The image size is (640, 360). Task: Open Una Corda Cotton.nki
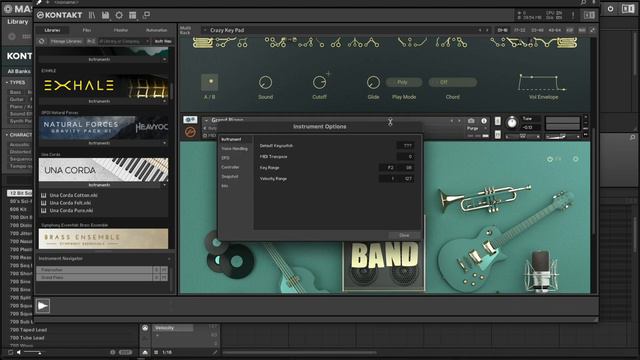click(73, 195)
